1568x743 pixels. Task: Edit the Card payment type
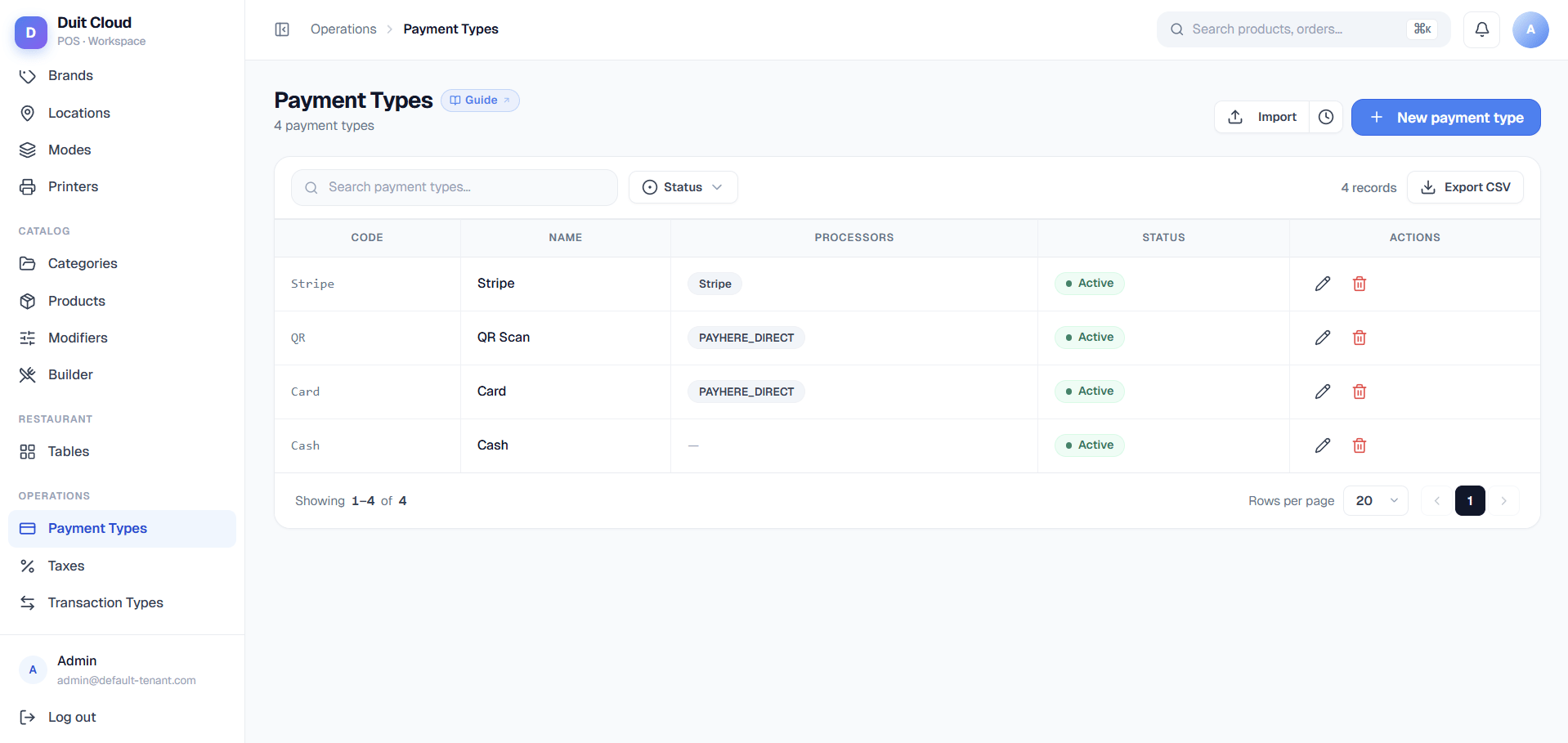pos(1323,392)
